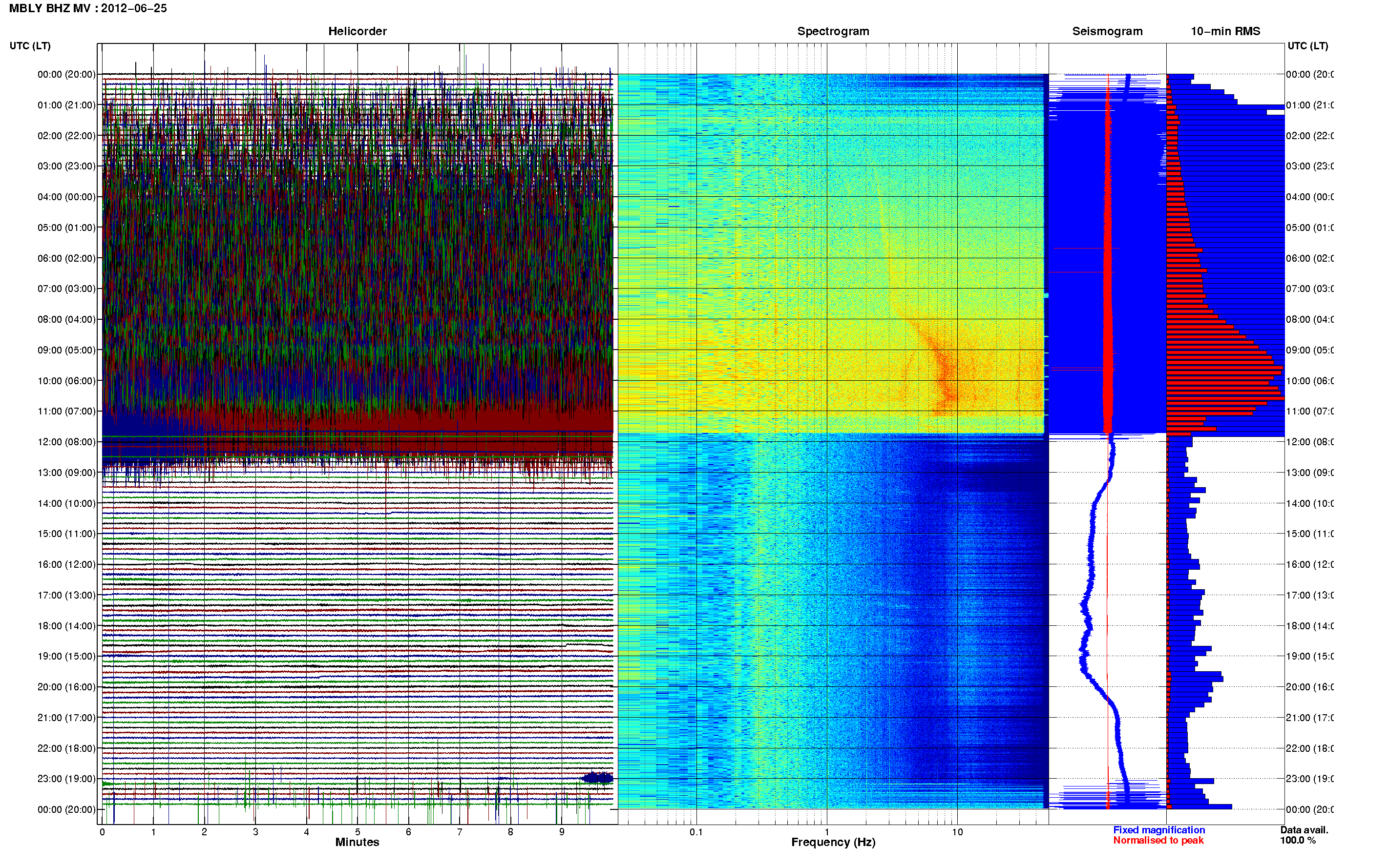The image size is (1389, 868).
Task: Click the minute 5 tick label
Action: click(x=358, y=832)
